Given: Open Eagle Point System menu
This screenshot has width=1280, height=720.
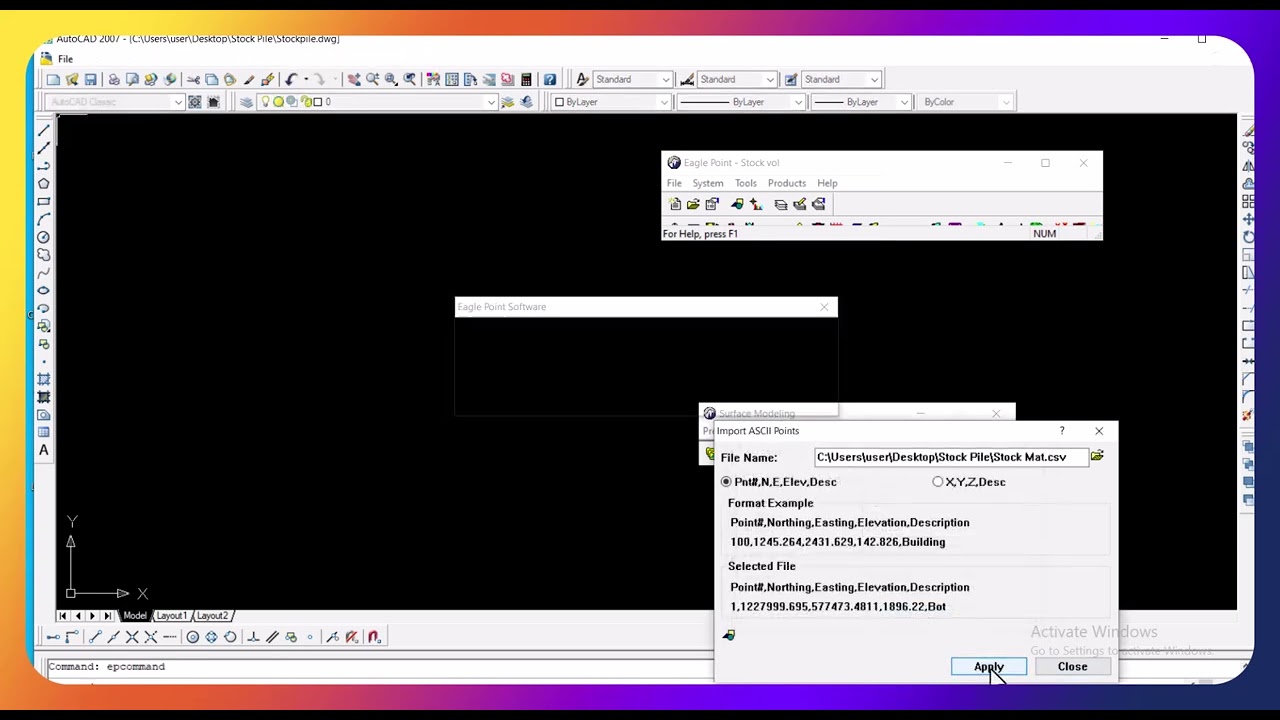Looking at the screenshot, I should [x=707, y=183].
